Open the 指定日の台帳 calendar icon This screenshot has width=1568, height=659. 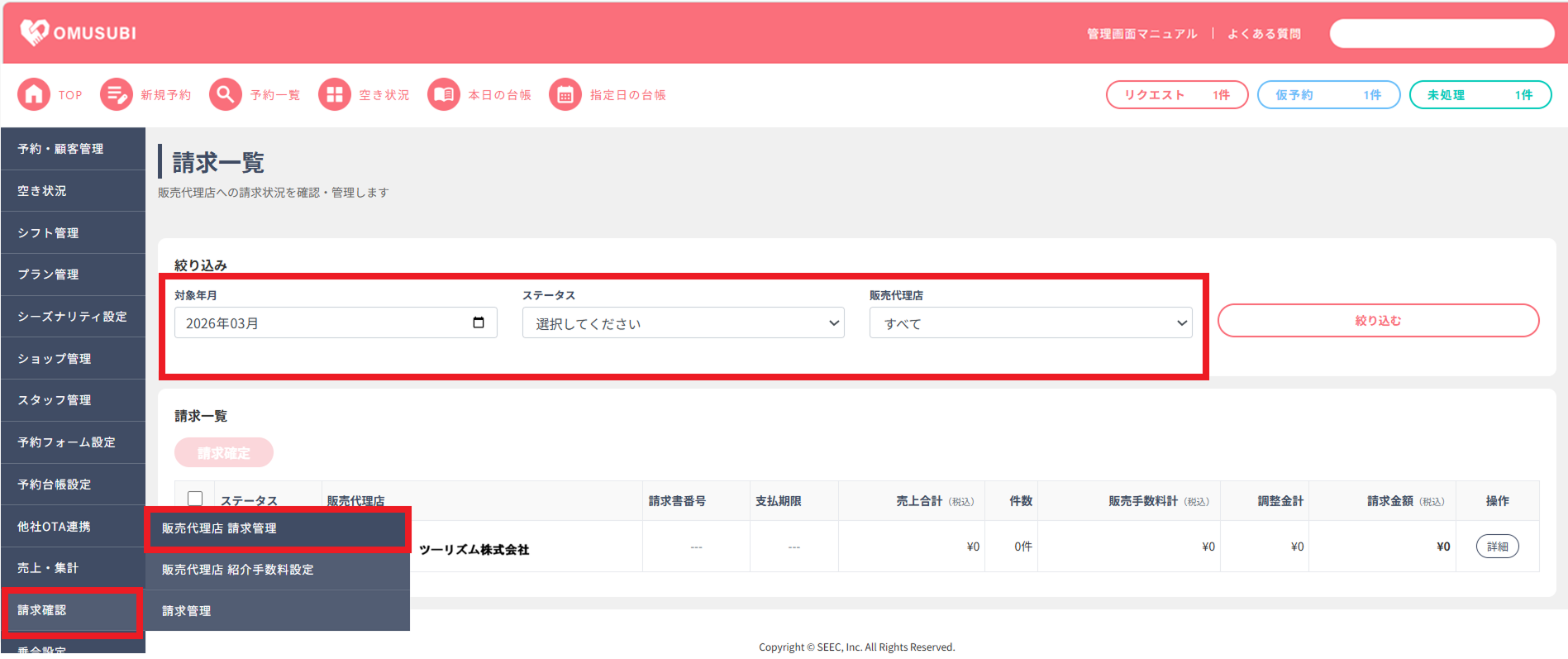(x=565, y=95)
